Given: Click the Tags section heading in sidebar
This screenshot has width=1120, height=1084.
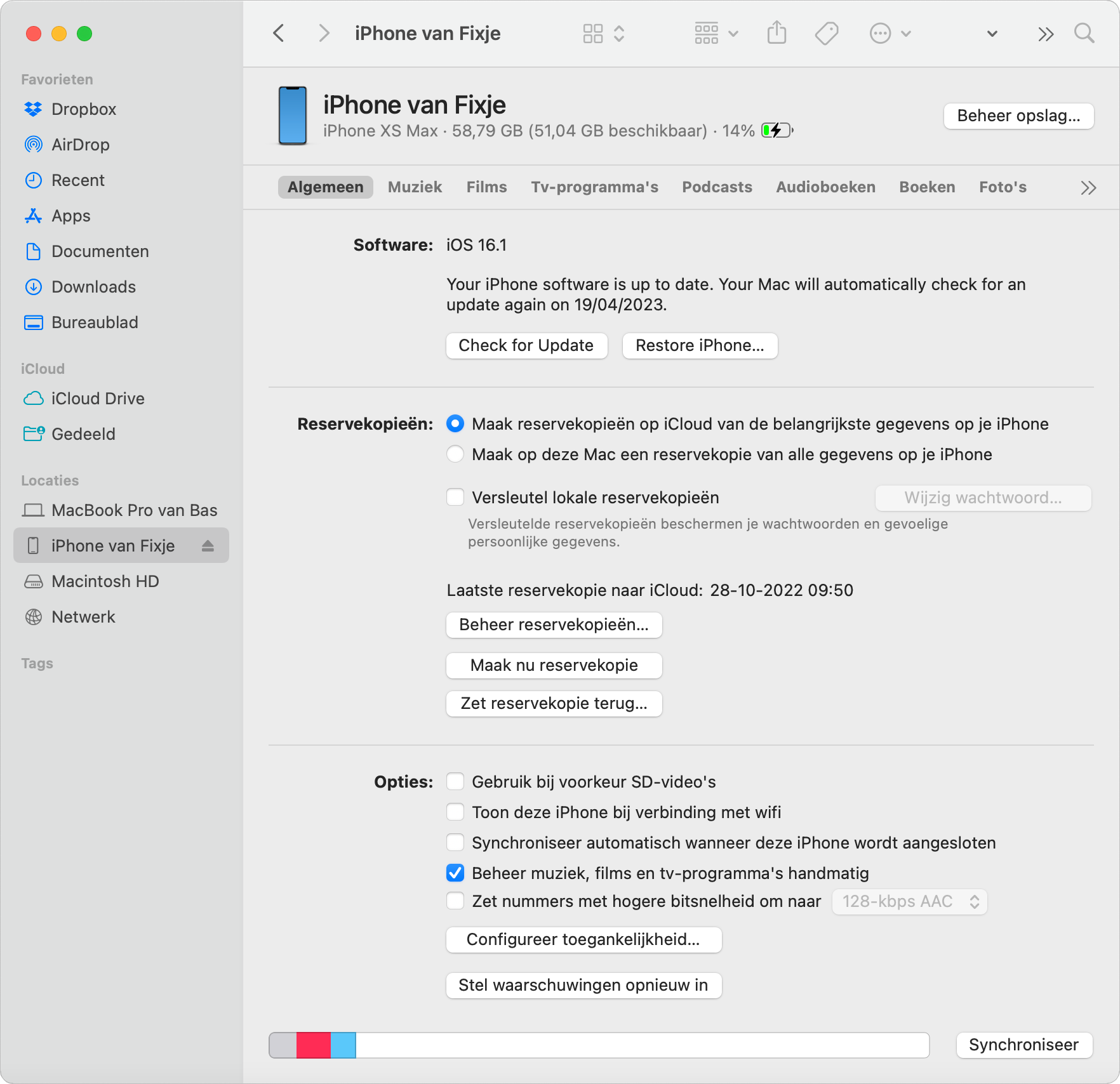Looking at the screenshot, I should point(37,663).
